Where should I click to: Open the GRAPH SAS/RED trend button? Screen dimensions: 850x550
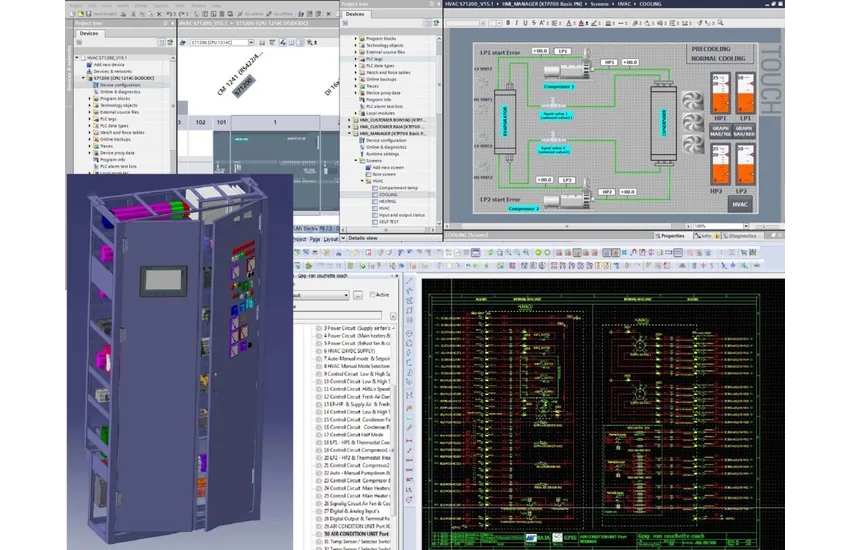point(743,129)
